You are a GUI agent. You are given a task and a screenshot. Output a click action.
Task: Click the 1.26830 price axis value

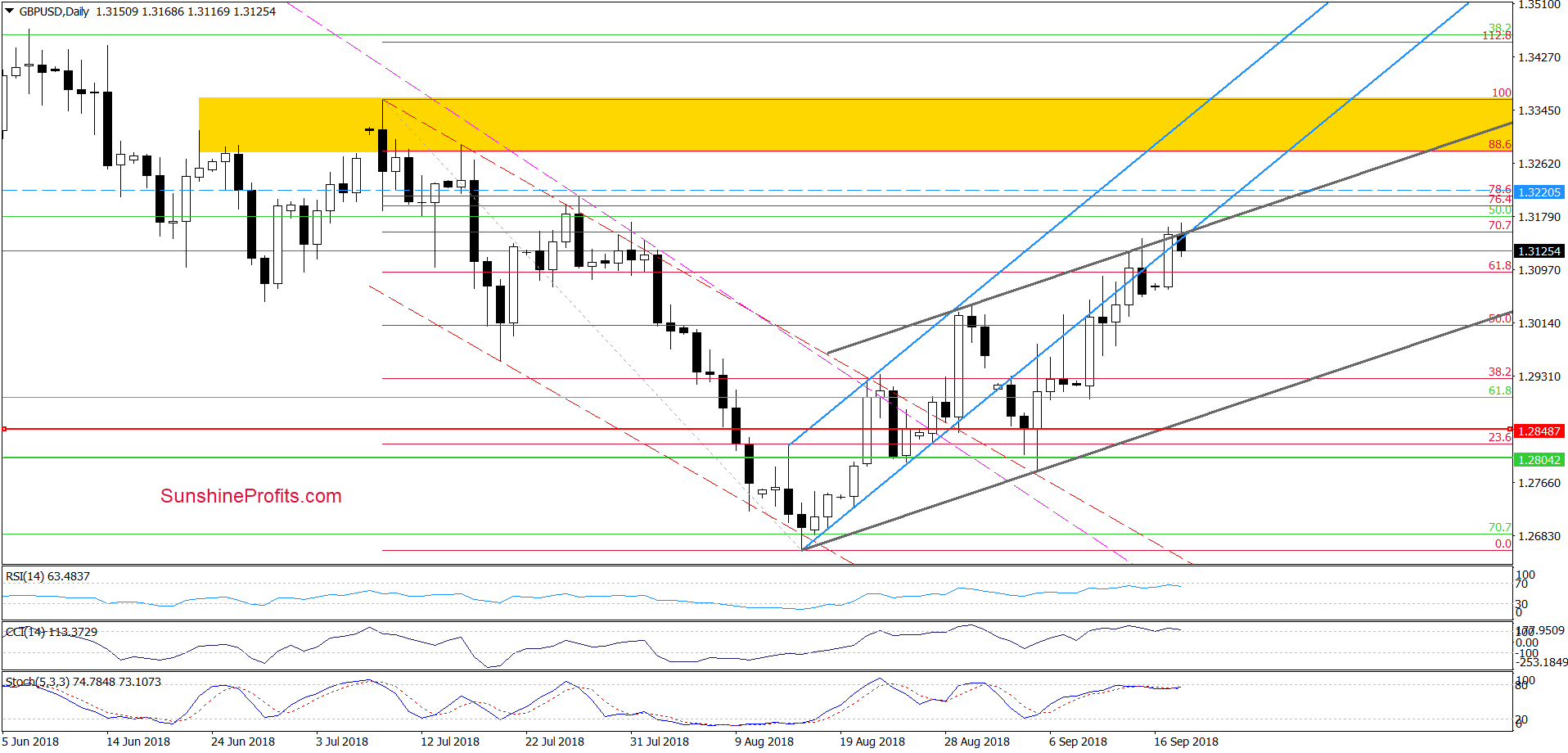pyautogui.click(x=1539, y=536)
